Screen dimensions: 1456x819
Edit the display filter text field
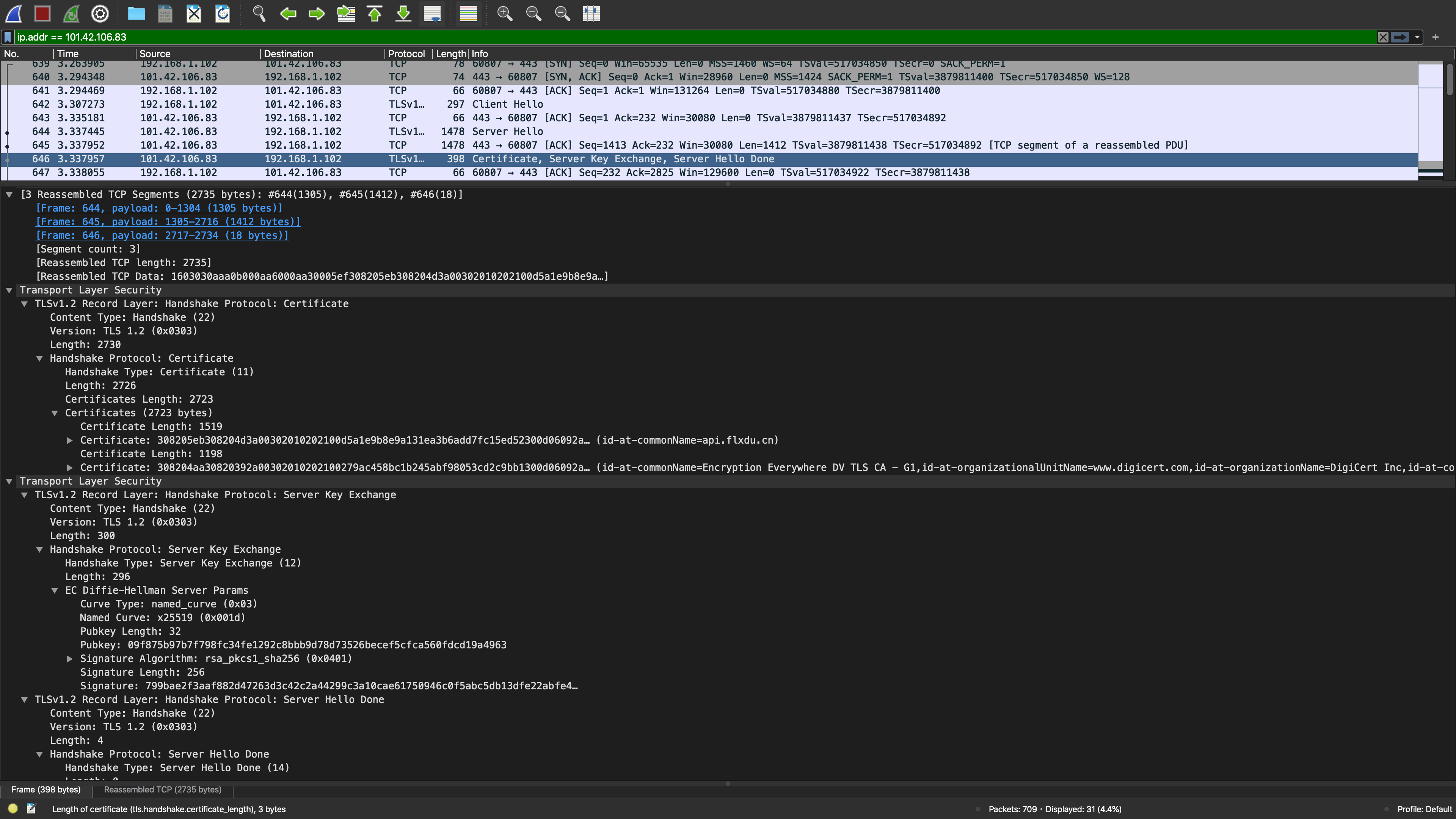(x=695, y=37)
